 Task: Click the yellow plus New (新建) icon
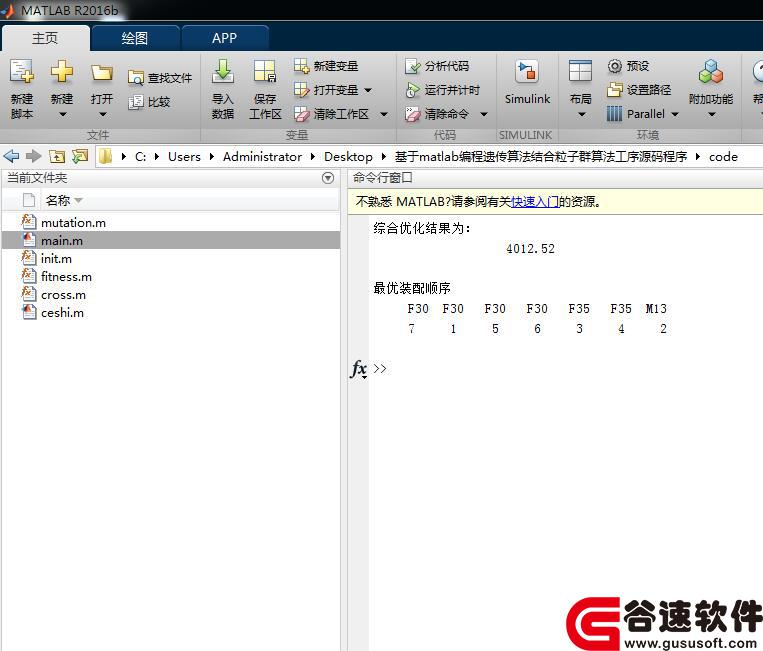pyautogui.click(x=62, y=72)
